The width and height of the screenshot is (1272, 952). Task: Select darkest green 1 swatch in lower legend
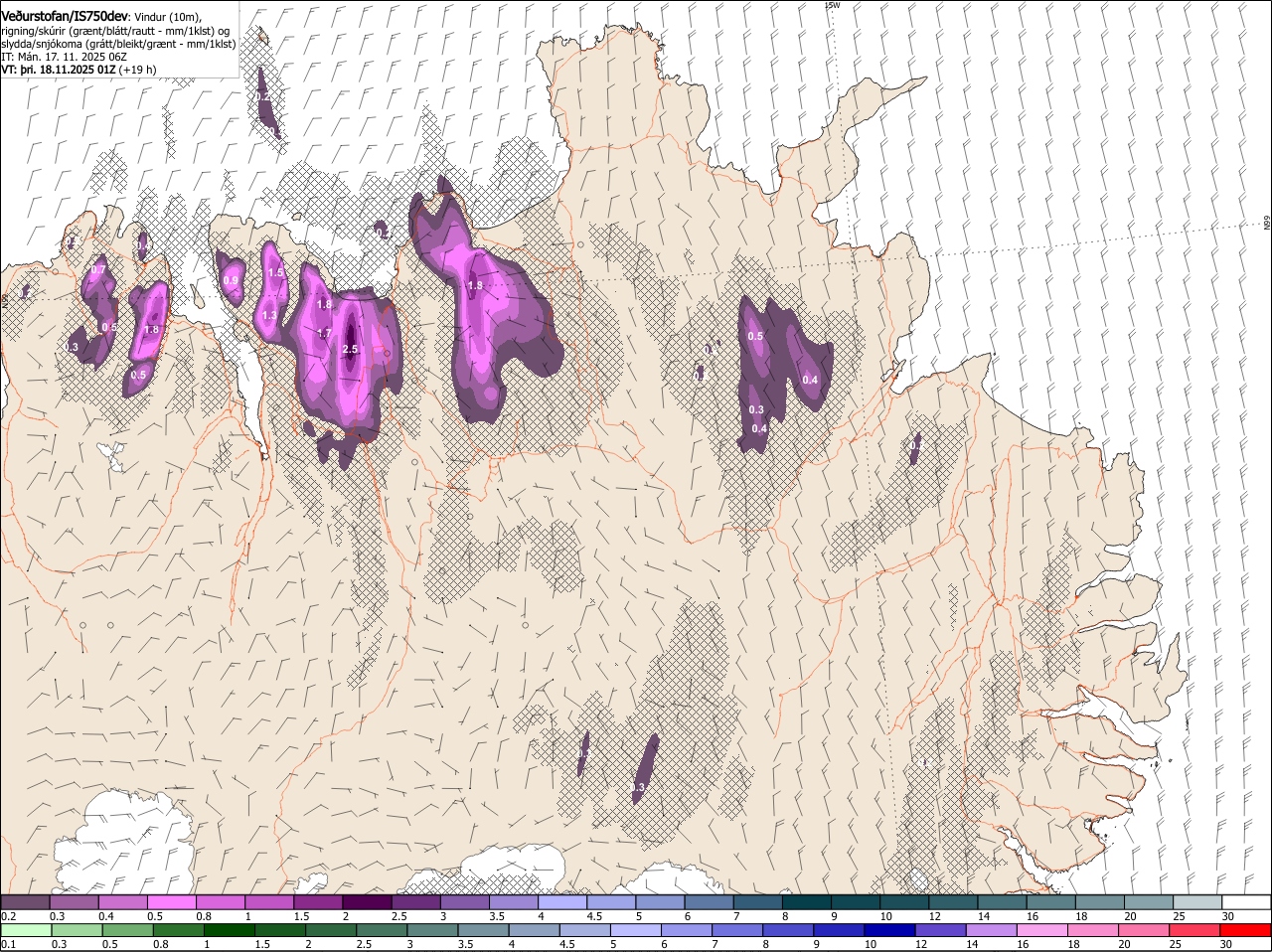(229, 930)
